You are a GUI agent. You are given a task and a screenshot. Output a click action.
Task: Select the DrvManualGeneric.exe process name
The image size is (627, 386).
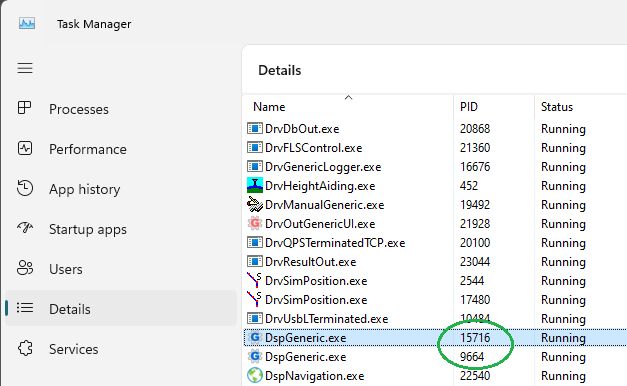324,205
